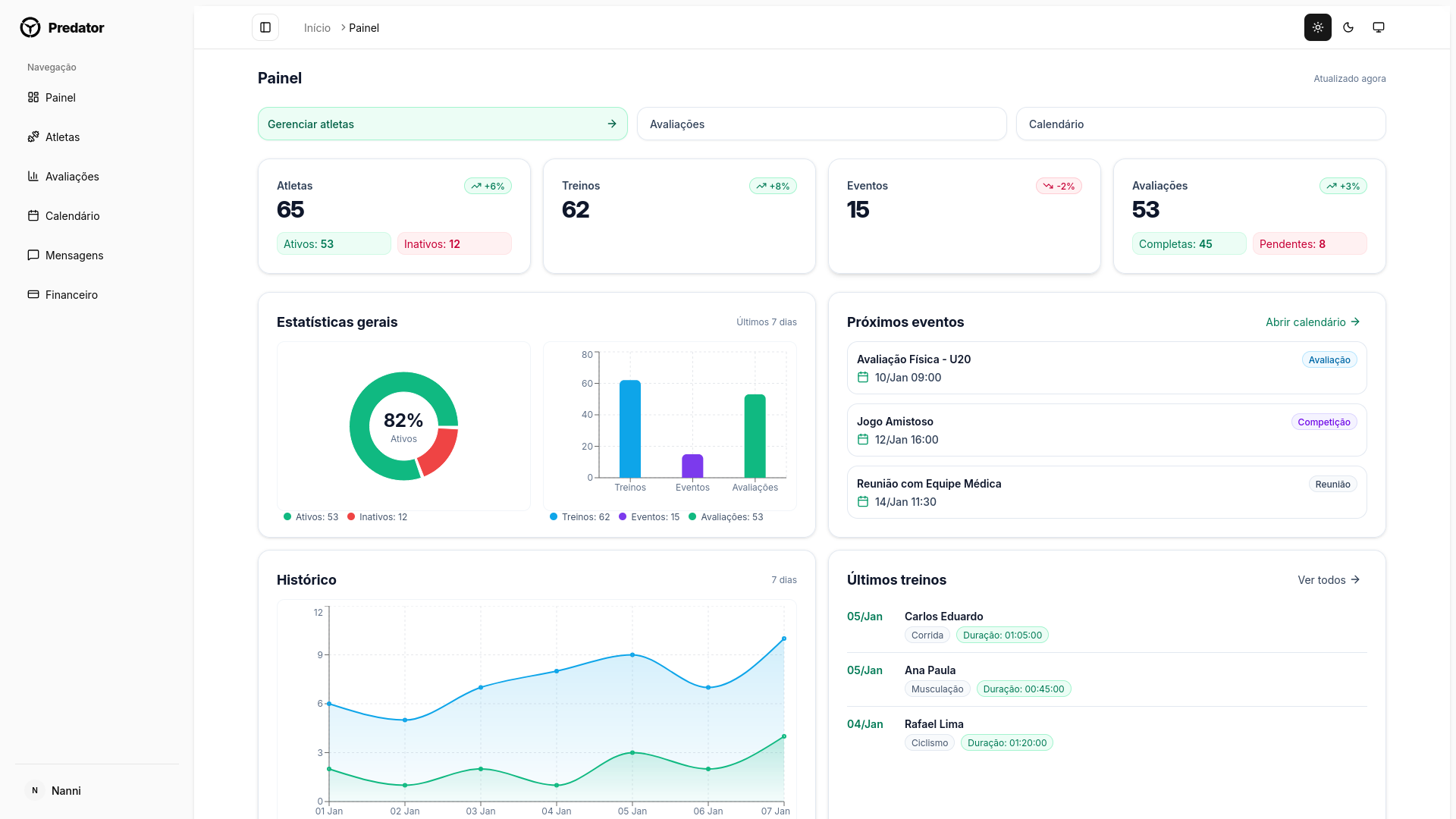The image size is (1456, 819).
Task: Click Abrir calendário link
Action: click(x=1313, y=322)
